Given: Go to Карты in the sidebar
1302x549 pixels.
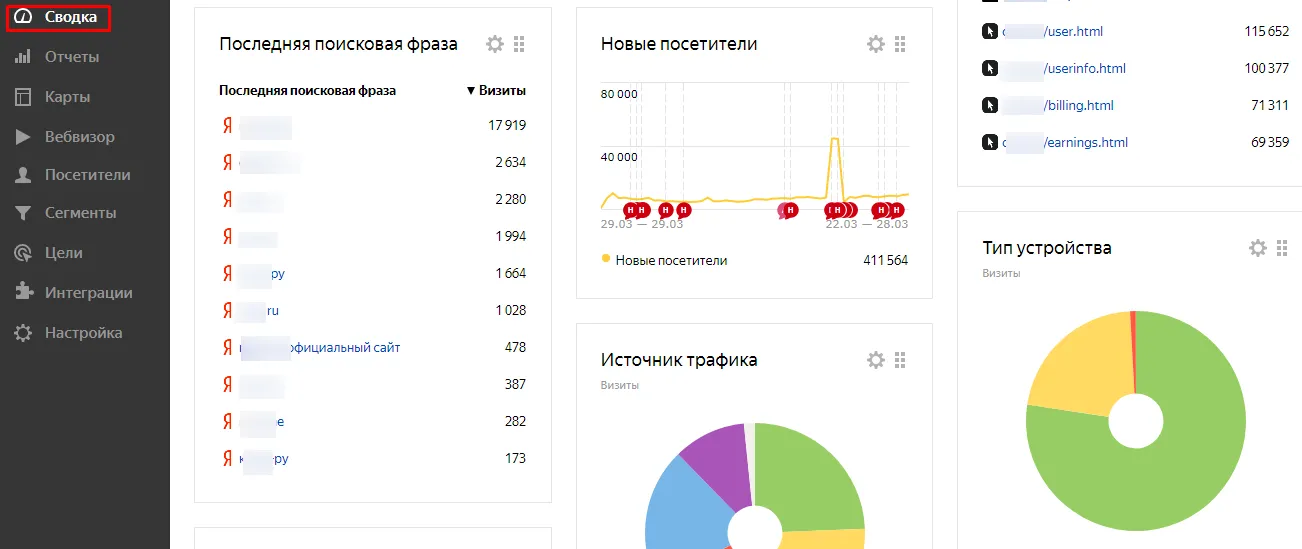Looking at the screenshot, I should (x=67, y=97).
